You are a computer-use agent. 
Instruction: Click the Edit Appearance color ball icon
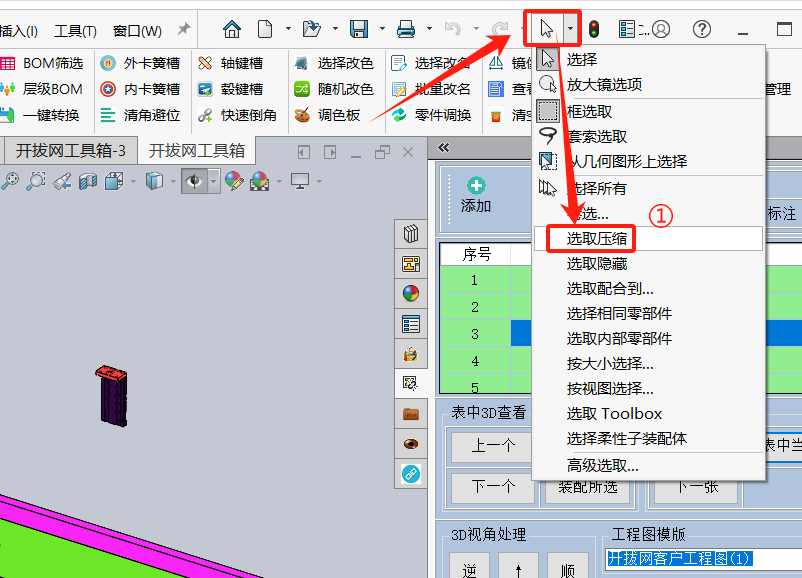(x=234, y=181)
